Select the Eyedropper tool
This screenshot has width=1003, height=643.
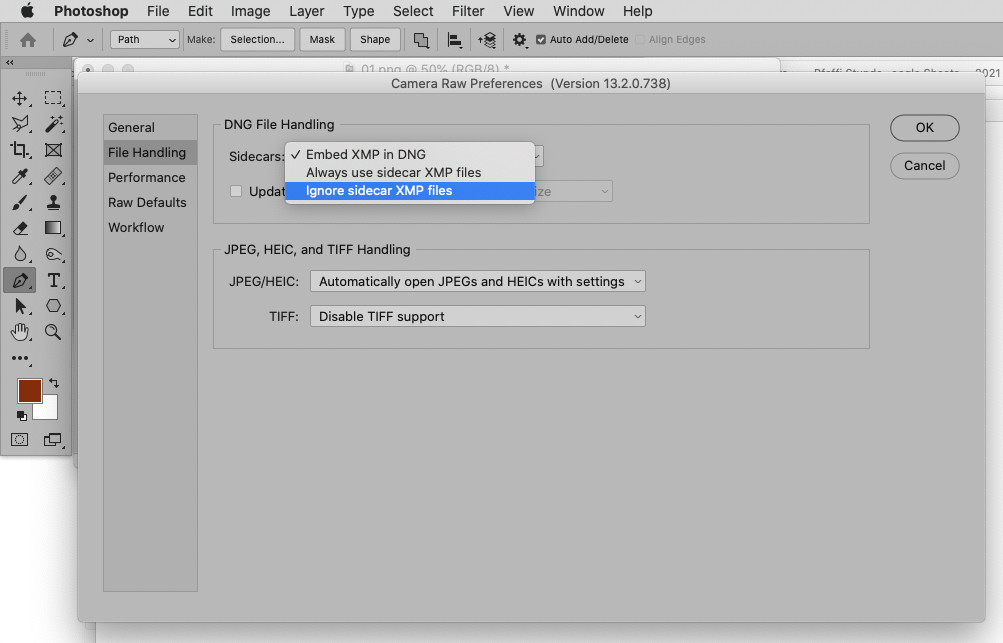pos(20,176)
